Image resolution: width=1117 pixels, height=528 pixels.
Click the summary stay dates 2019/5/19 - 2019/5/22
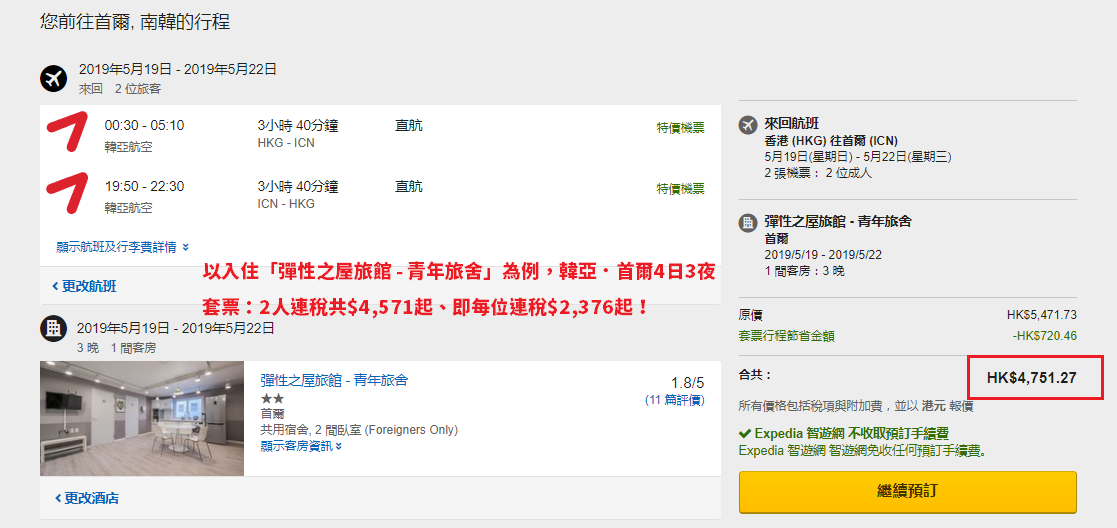824,255
